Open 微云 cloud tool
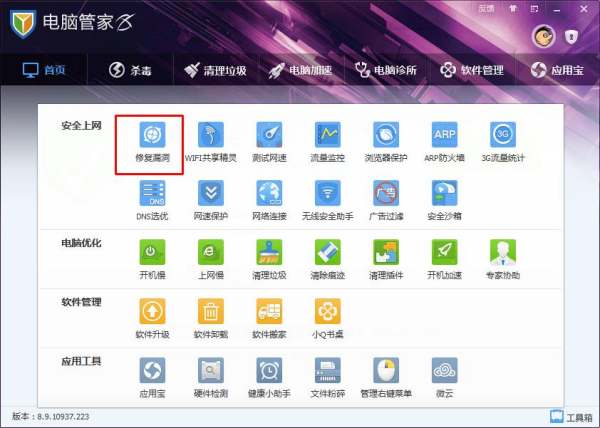 (444, 378)
